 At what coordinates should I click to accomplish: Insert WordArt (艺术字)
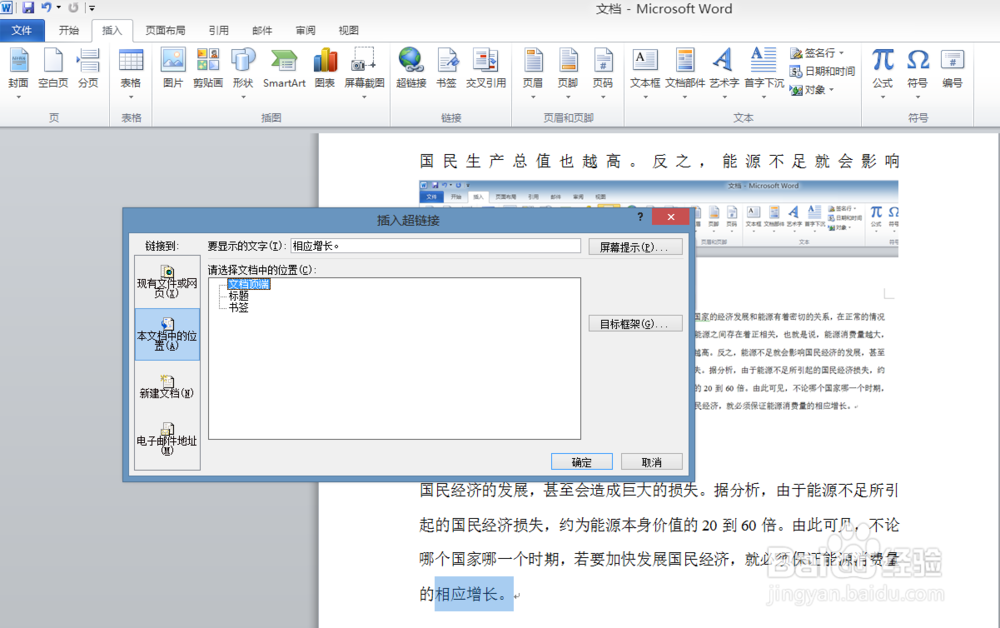[723, 70]
